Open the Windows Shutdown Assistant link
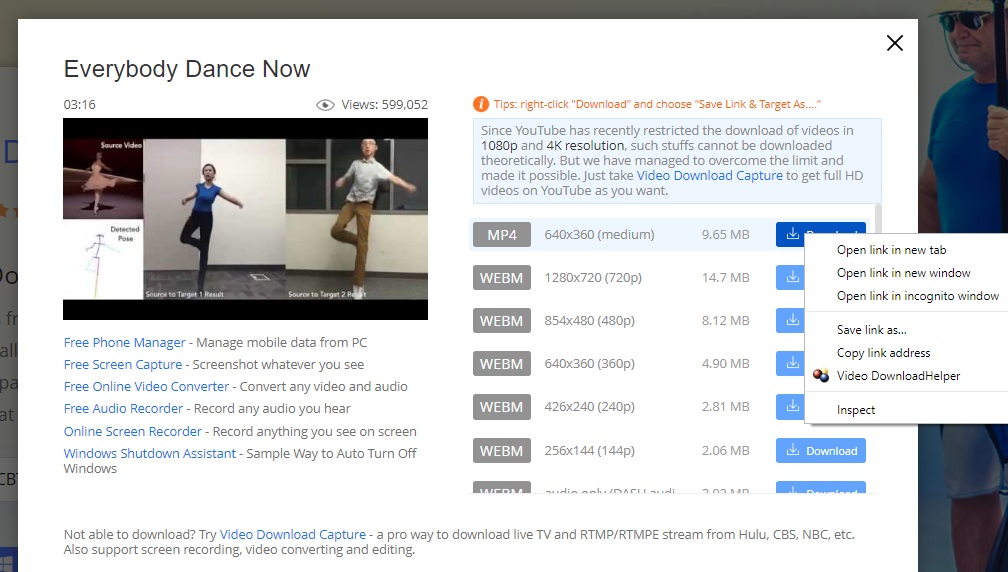This screenshot has height=572, width=1008. pyautogui.click(x=150, y=453)
